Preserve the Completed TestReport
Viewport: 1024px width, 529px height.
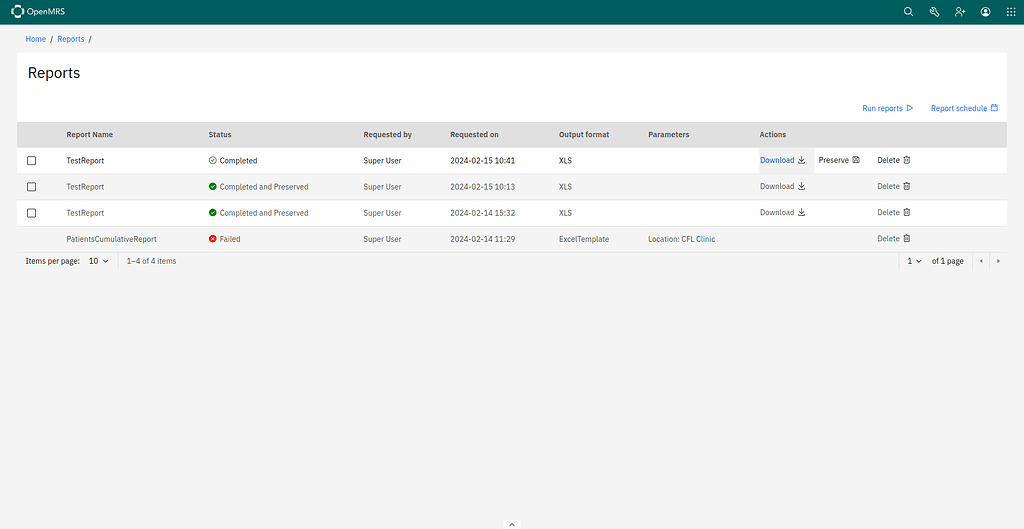tap(839, 160)
